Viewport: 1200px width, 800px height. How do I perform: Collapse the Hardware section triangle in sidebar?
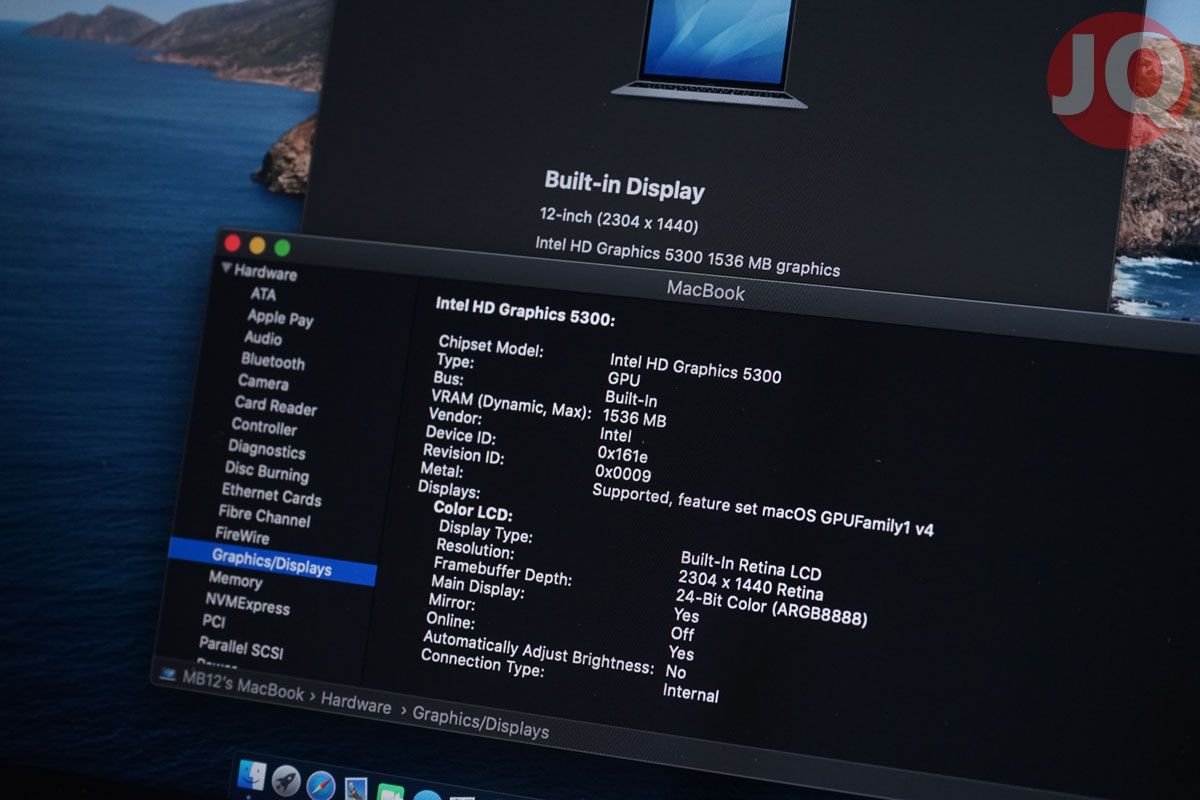tap(227, 268)
